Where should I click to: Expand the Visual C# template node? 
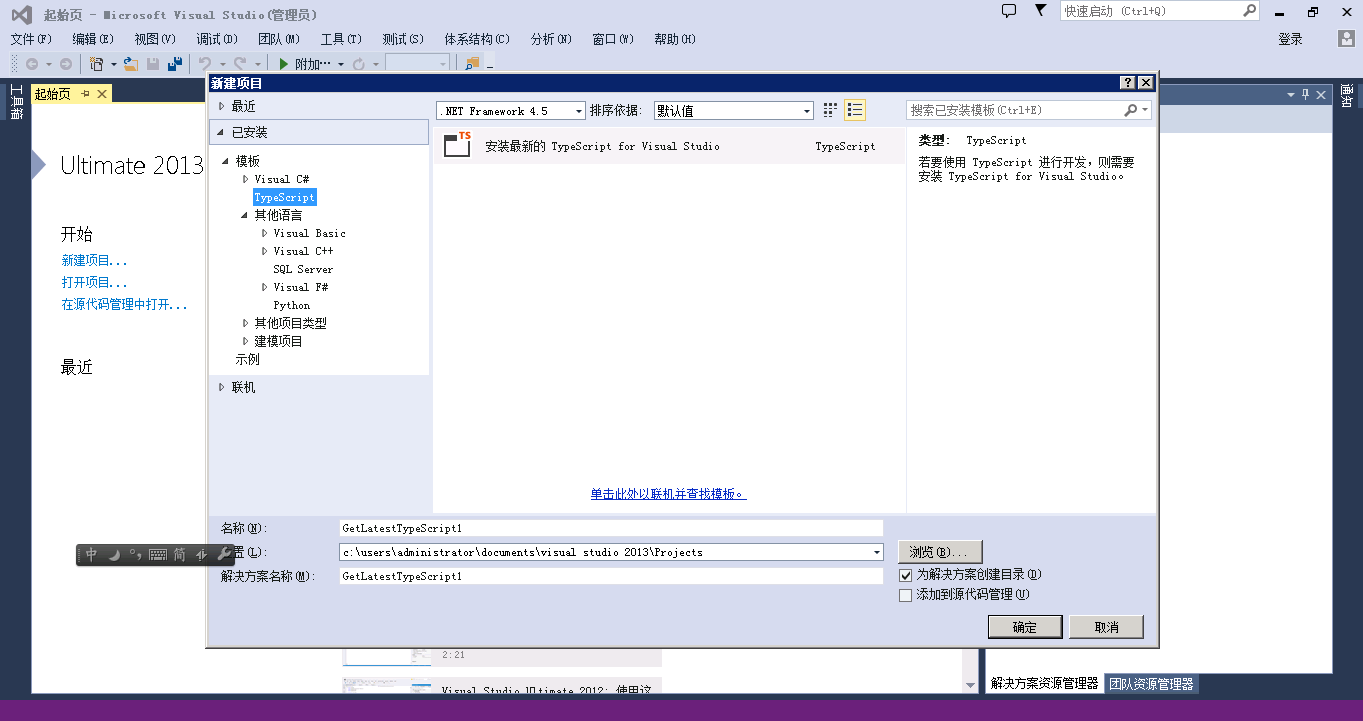[x=246, y=179]
